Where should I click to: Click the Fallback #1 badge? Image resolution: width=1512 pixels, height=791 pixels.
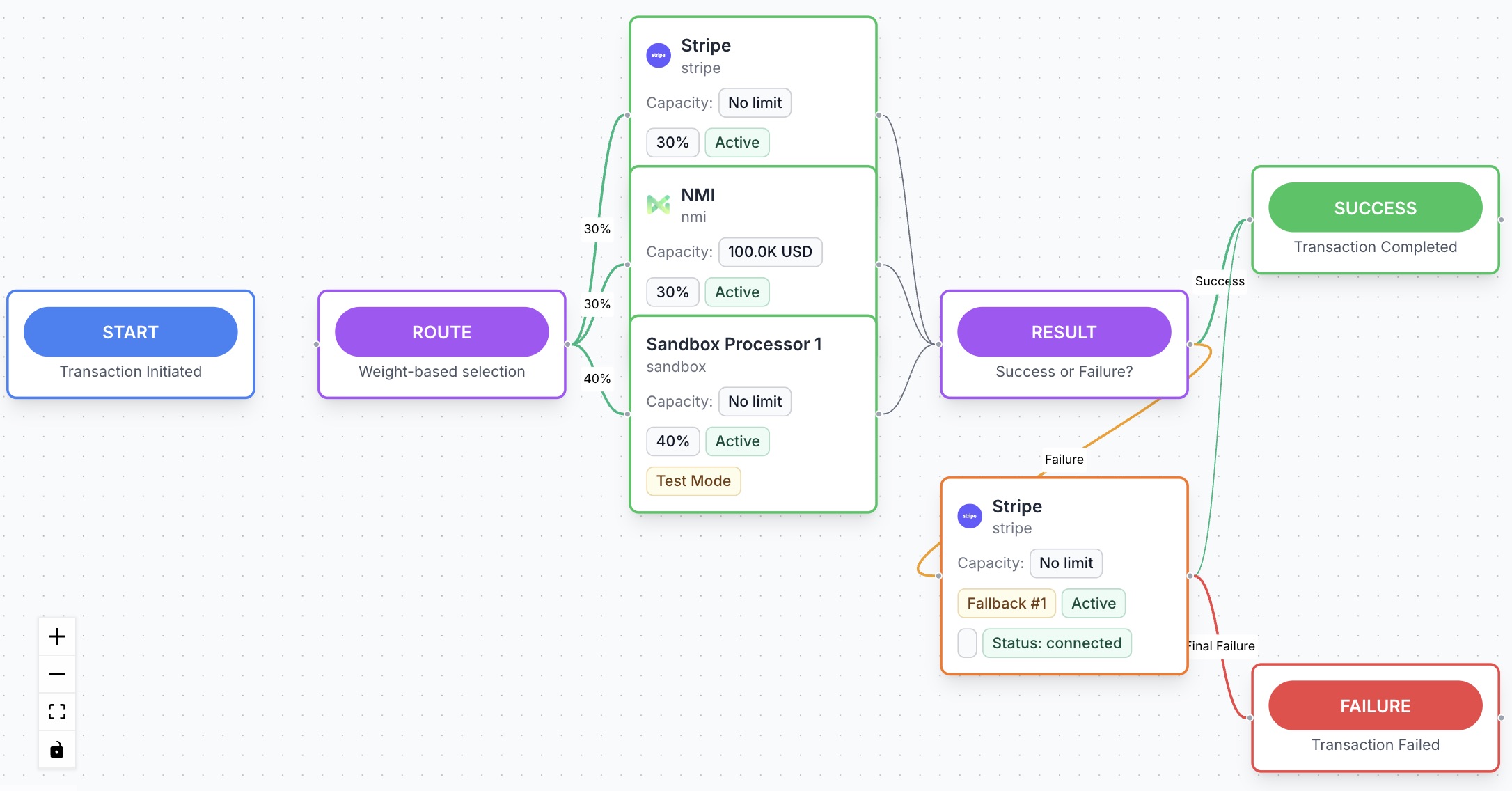click(x=1007, y=604)
